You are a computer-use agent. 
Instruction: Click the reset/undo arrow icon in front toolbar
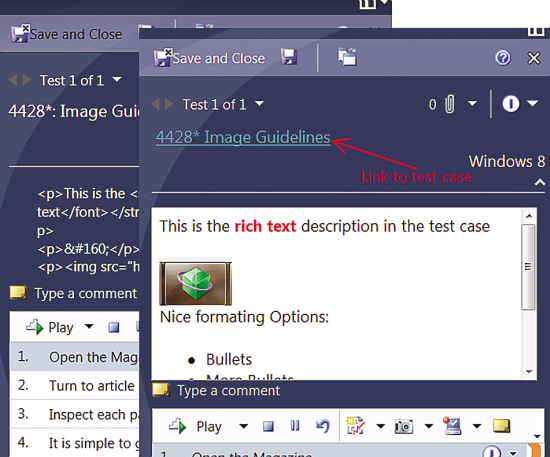pyautogui.click(x=323, y=426)
